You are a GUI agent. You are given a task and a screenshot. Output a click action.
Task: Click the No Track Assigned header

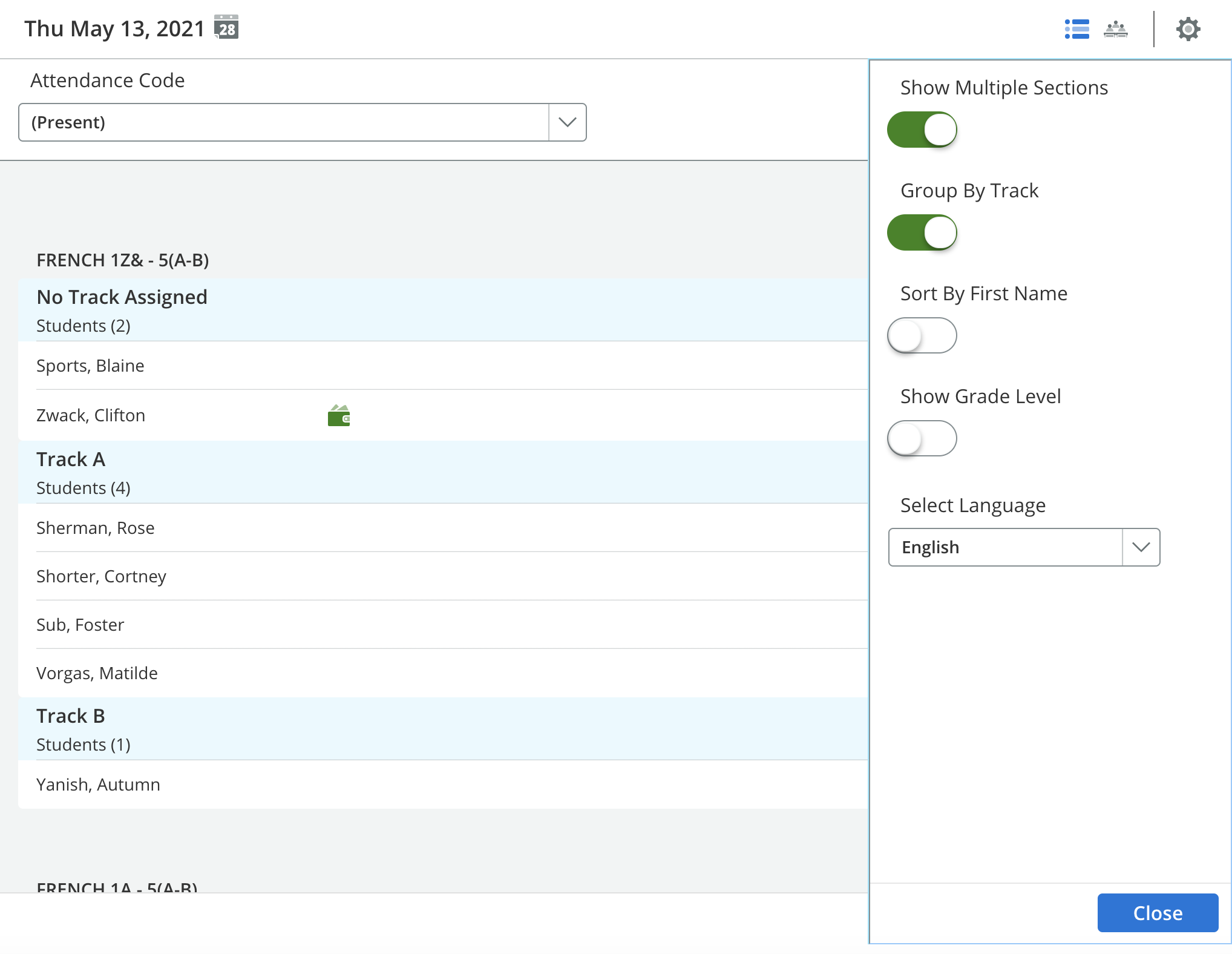tap(122, 297)
